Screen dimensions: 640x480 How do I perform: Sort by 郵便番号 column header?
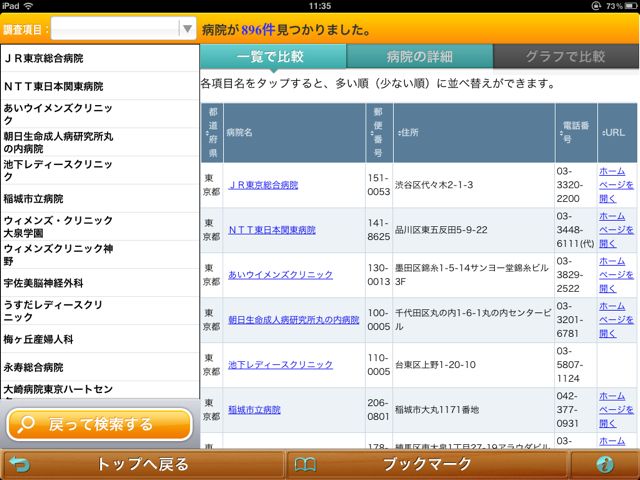pos(379,133)
